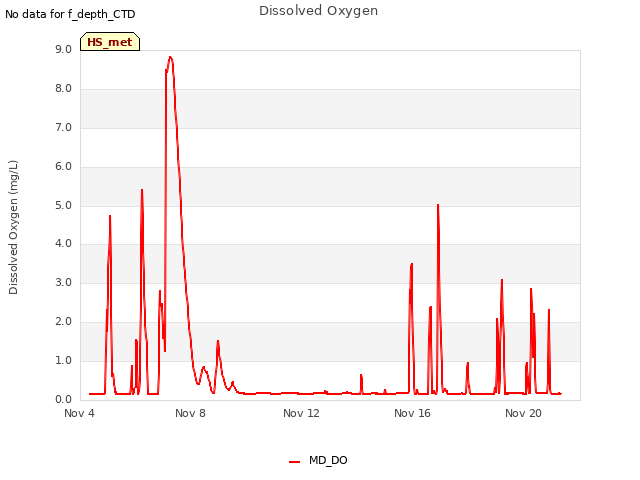Click the Nov 16 x-axis tick label
This screenshot has height=480, width=640.
(412, 413)
